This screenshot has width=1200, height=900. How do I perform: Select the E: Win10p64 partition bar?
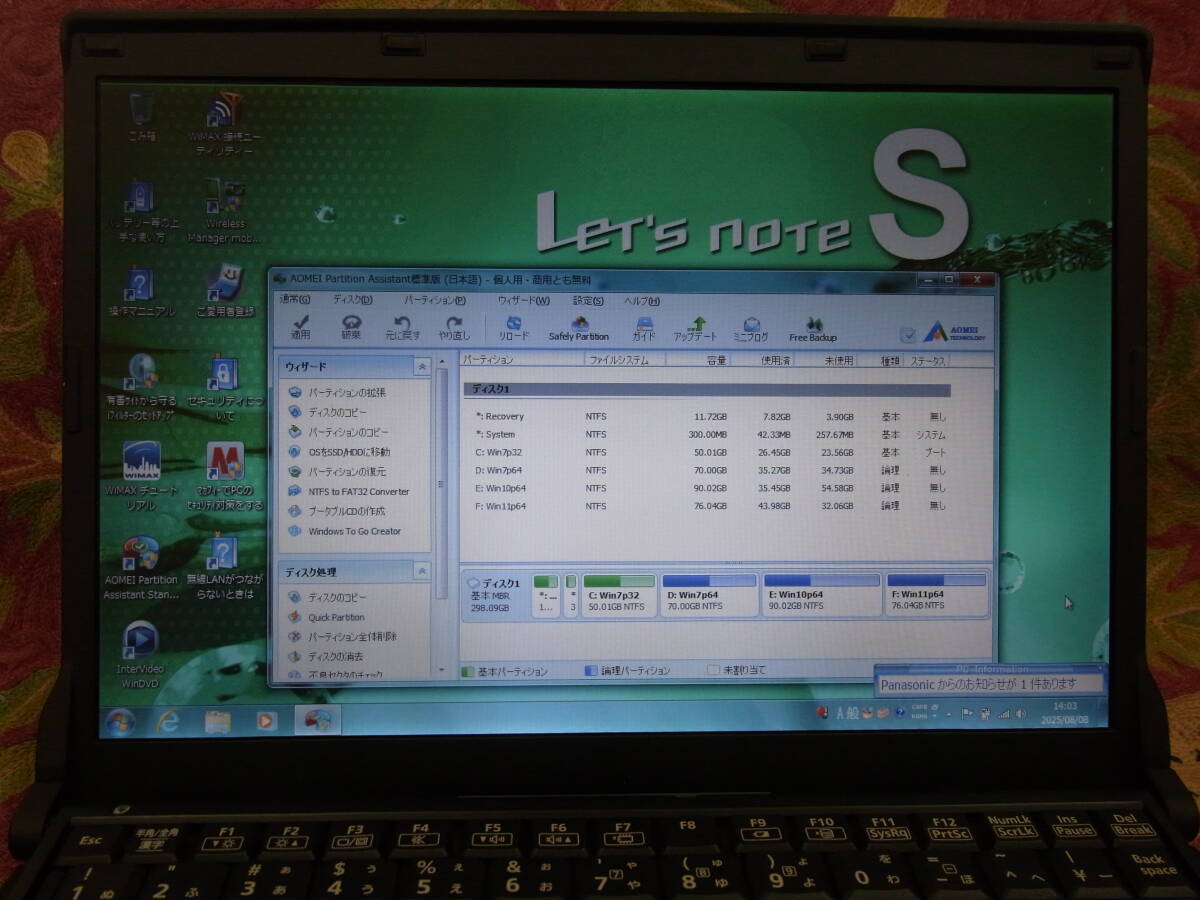(822, 594)
